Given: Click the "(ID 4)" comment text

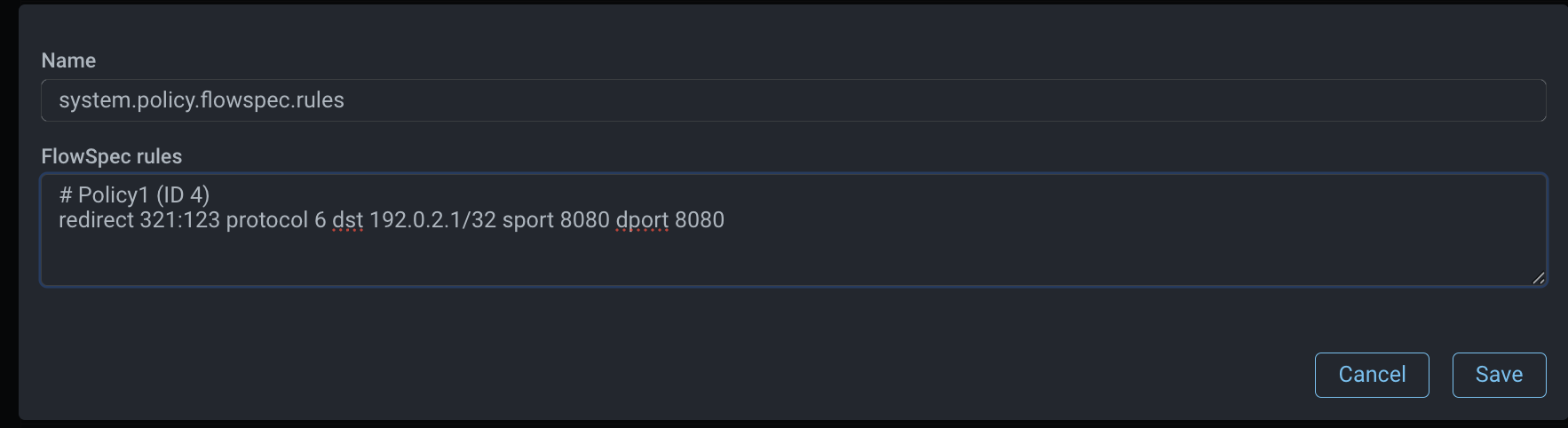Looking at the screenshot, I should pos(182,195).
